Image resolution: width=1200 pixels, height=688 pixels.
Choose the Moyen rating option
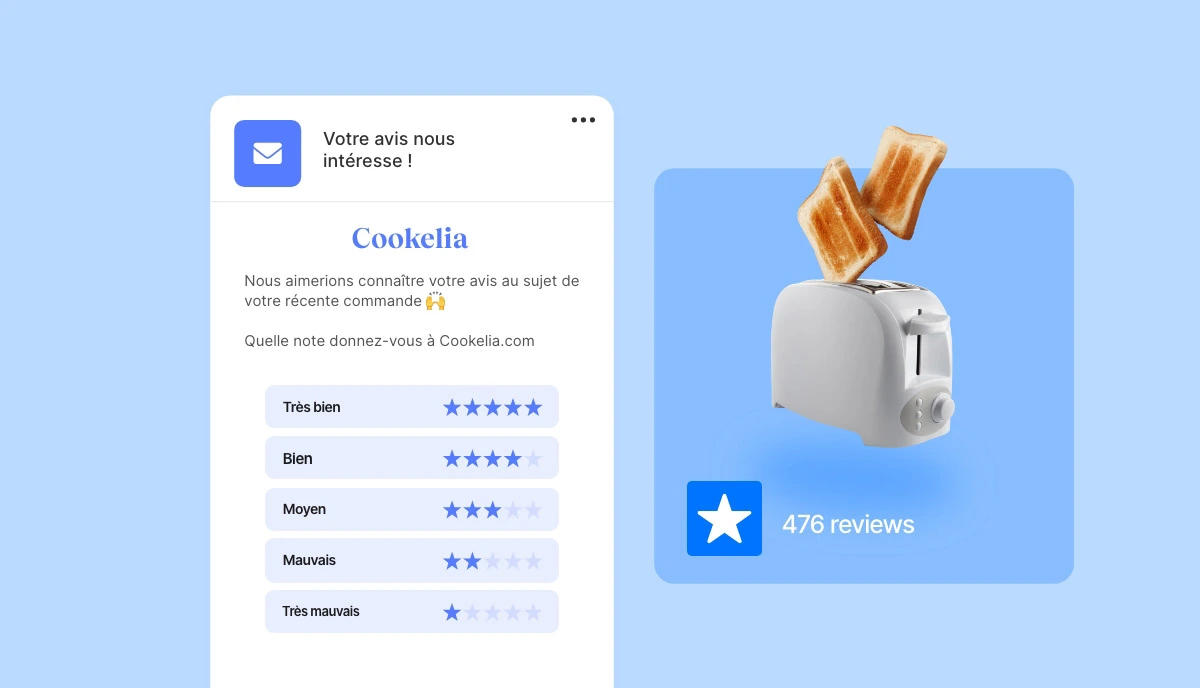pos(412,509)
